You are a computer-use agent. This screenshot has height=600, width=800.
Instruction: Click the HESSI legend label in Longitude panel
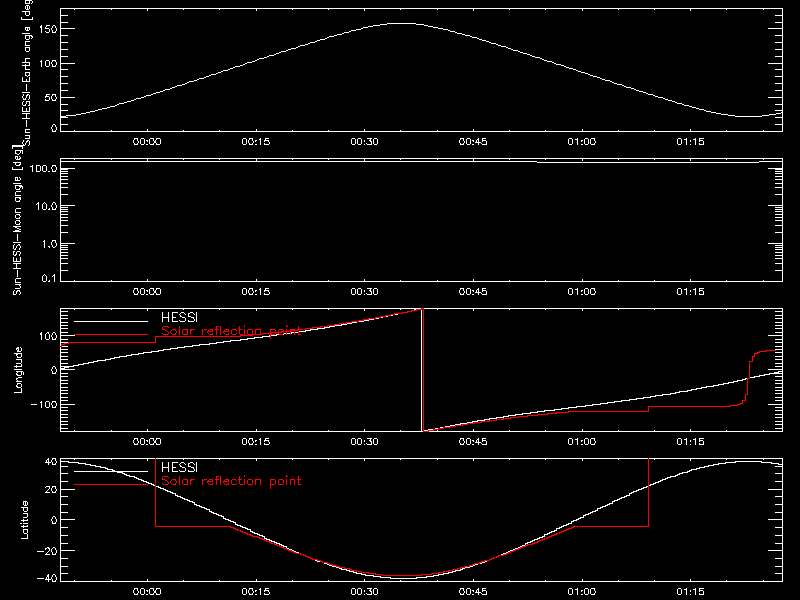(179, 317)
